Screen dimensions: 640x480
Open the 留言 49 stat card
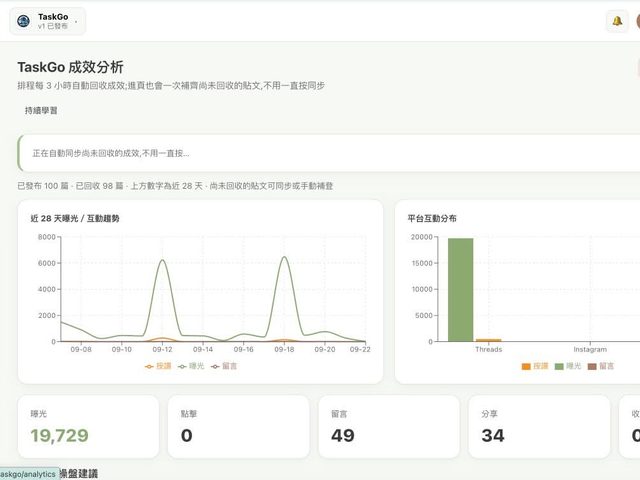(x=389, y=427)
